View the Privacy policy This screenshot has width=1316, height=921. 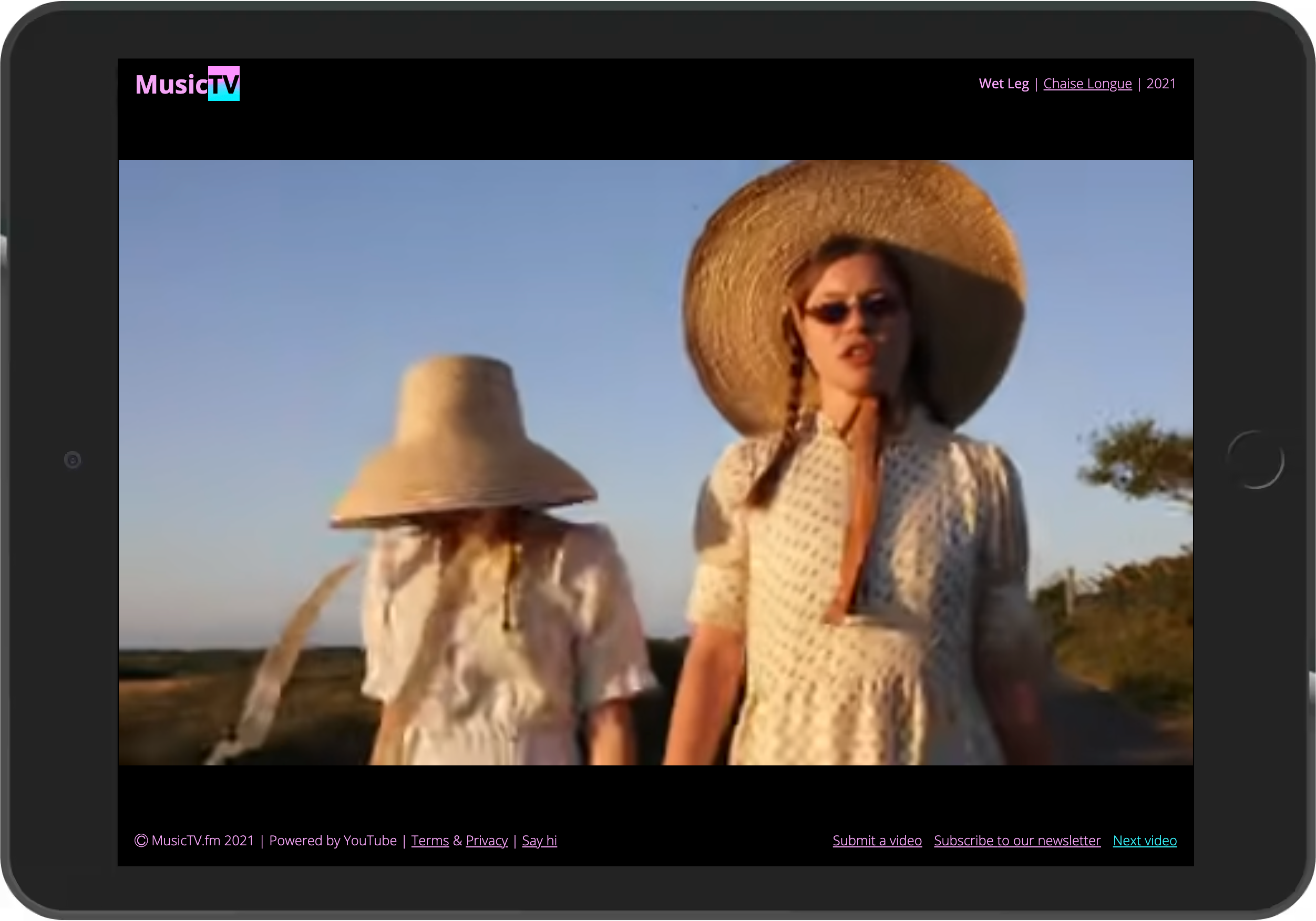coord(486,840)
